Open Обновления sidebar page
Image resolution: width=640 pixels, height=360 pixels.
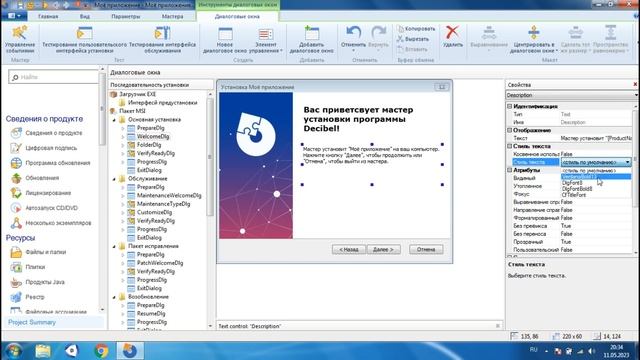click(x=35, y=178)
